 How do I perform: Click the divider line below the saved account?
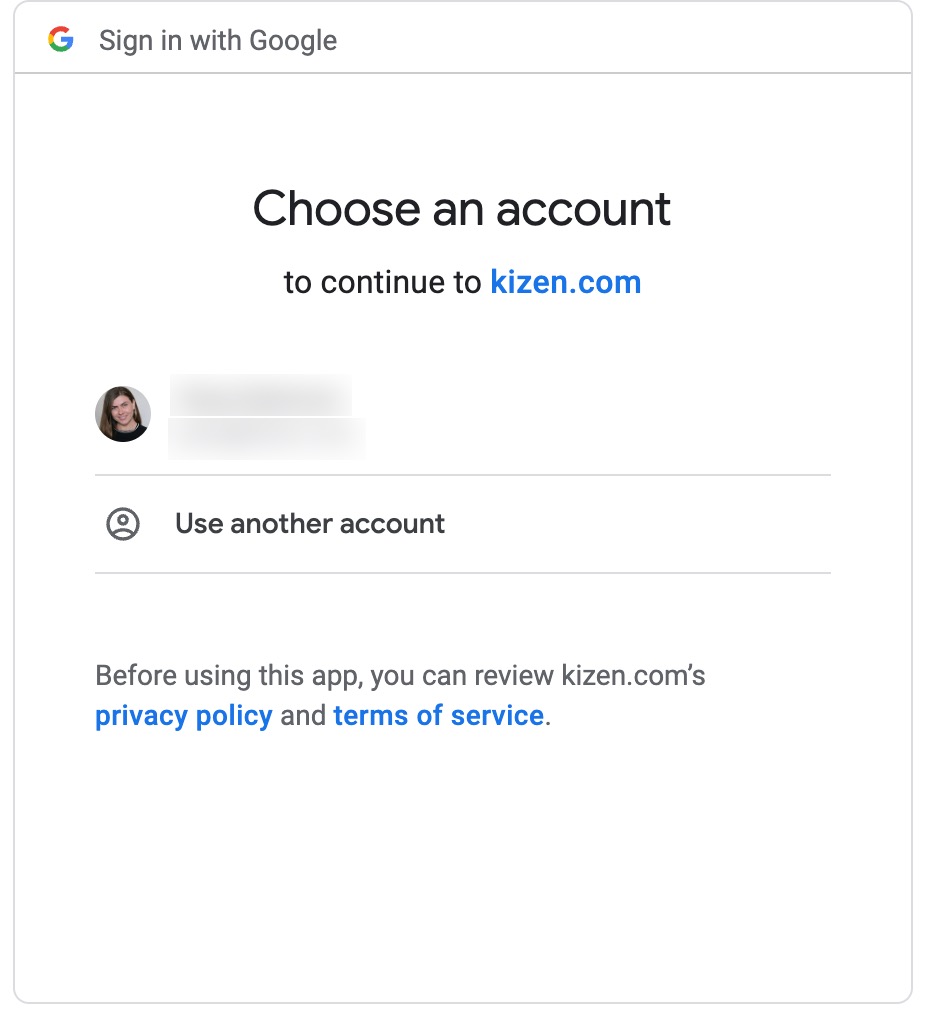(462, 475)
